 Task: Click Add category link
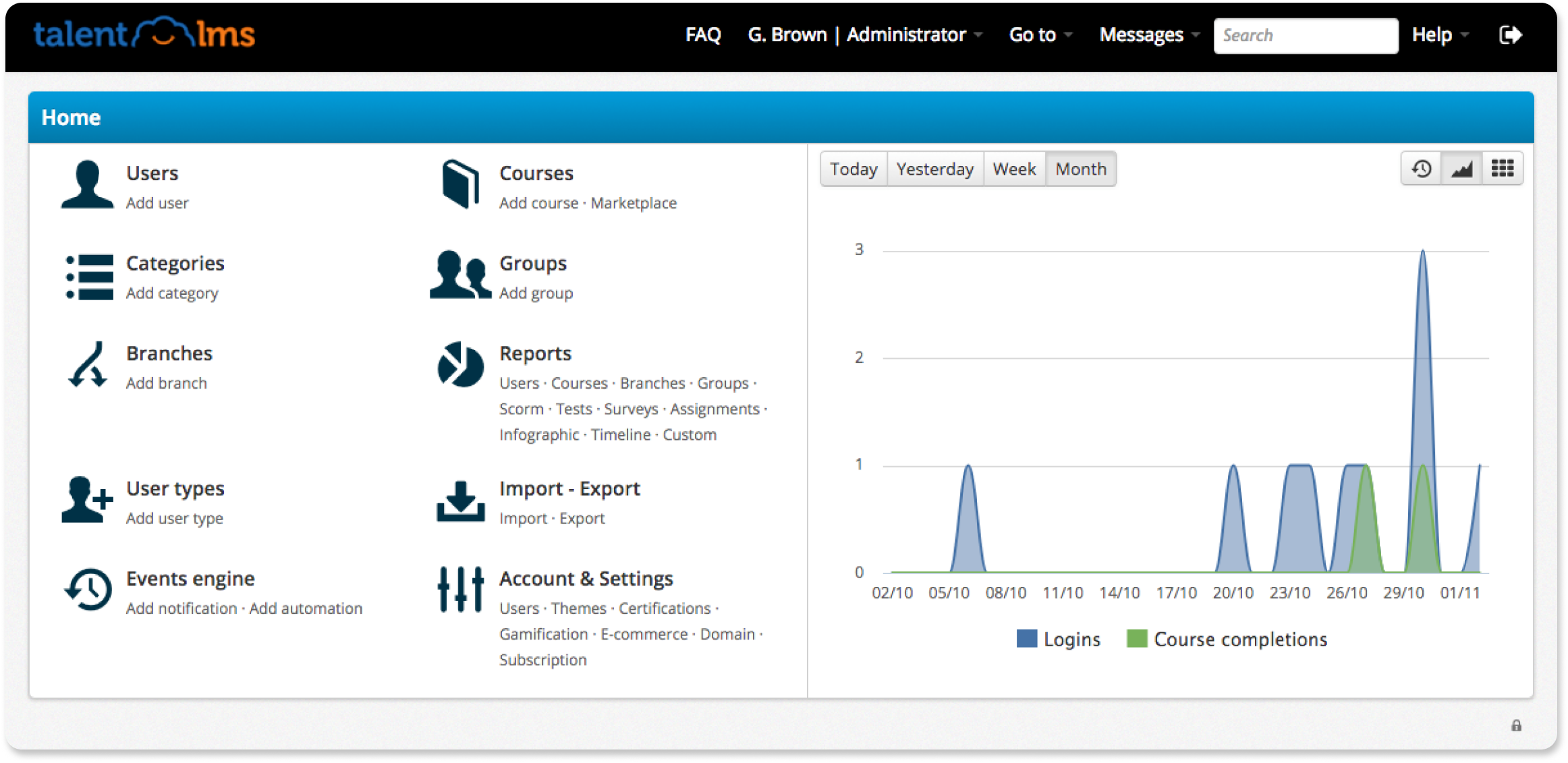click(172, 293)
